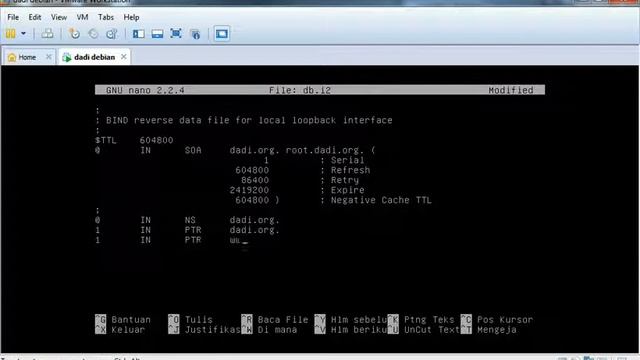Screen dimensions: 640x360
Task: Open the snapshot manager icon
Action: [111, 33]
